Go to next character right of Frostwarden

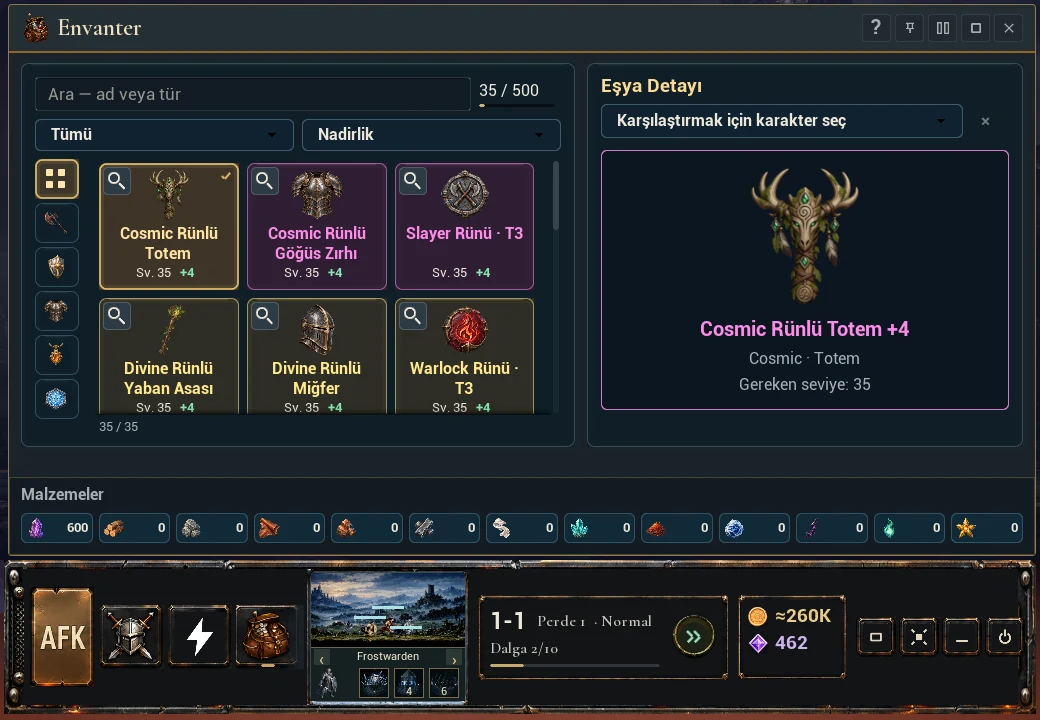point(454,660)
